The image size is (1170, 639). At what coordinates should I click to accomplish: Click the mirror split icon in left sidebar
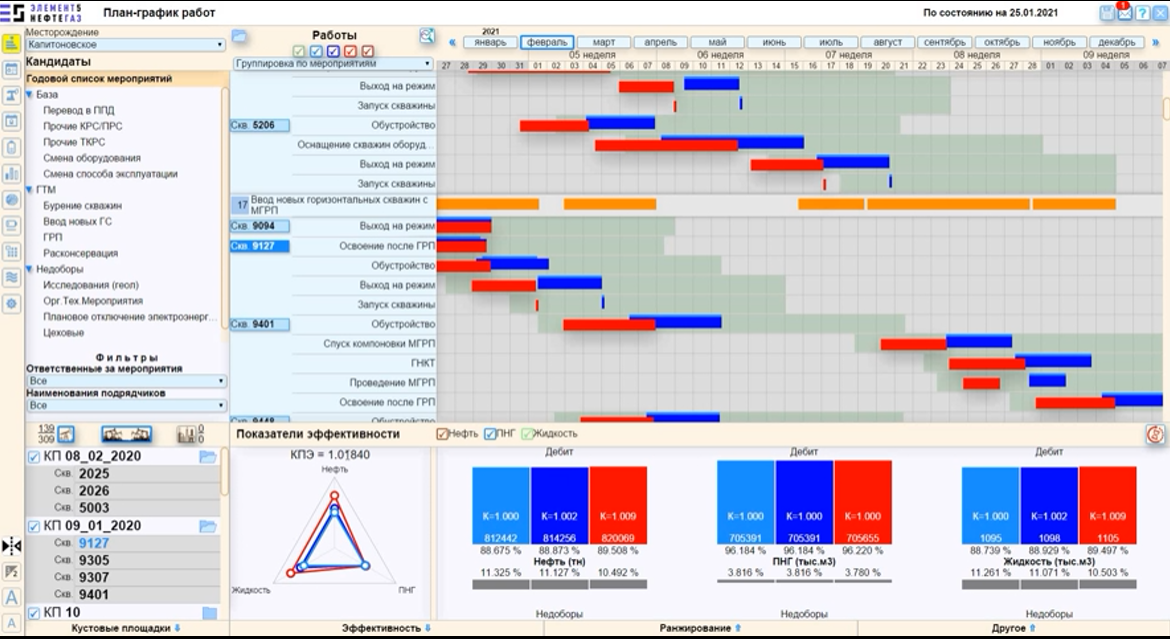tap(11, 546)
